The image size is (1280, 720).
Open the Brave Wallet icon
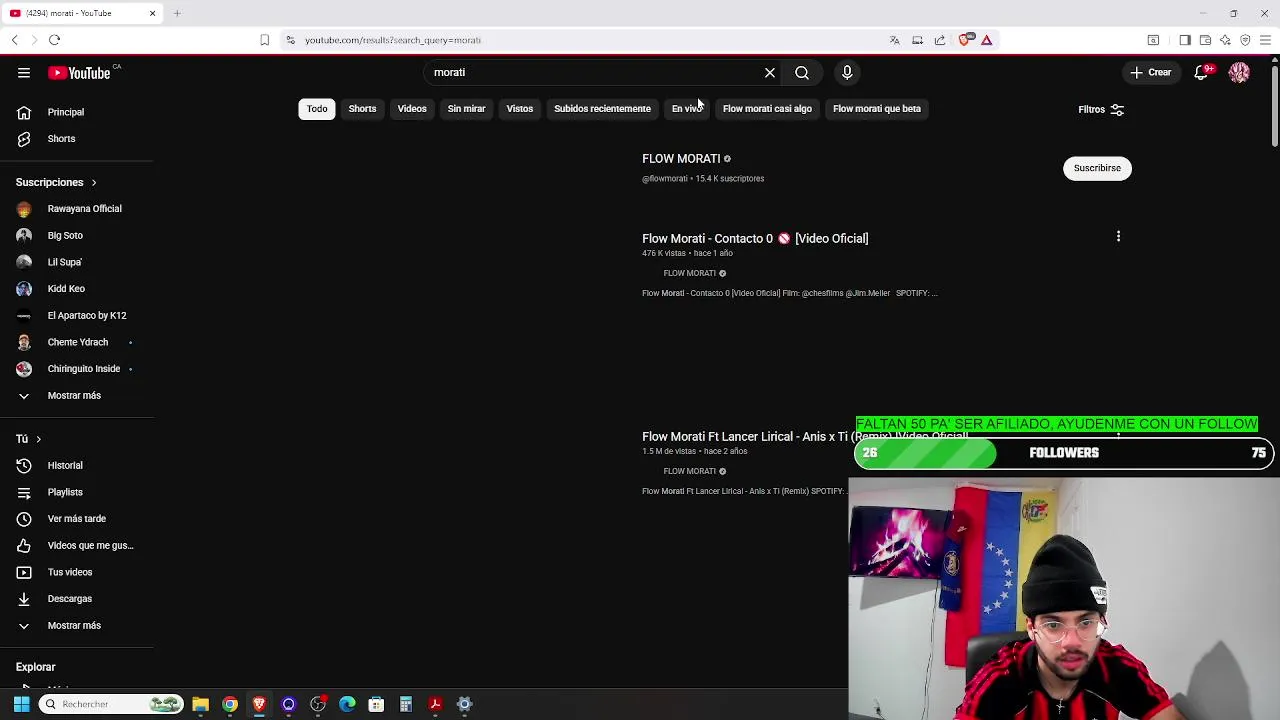pyautogui.click(x=1205, y=40)
